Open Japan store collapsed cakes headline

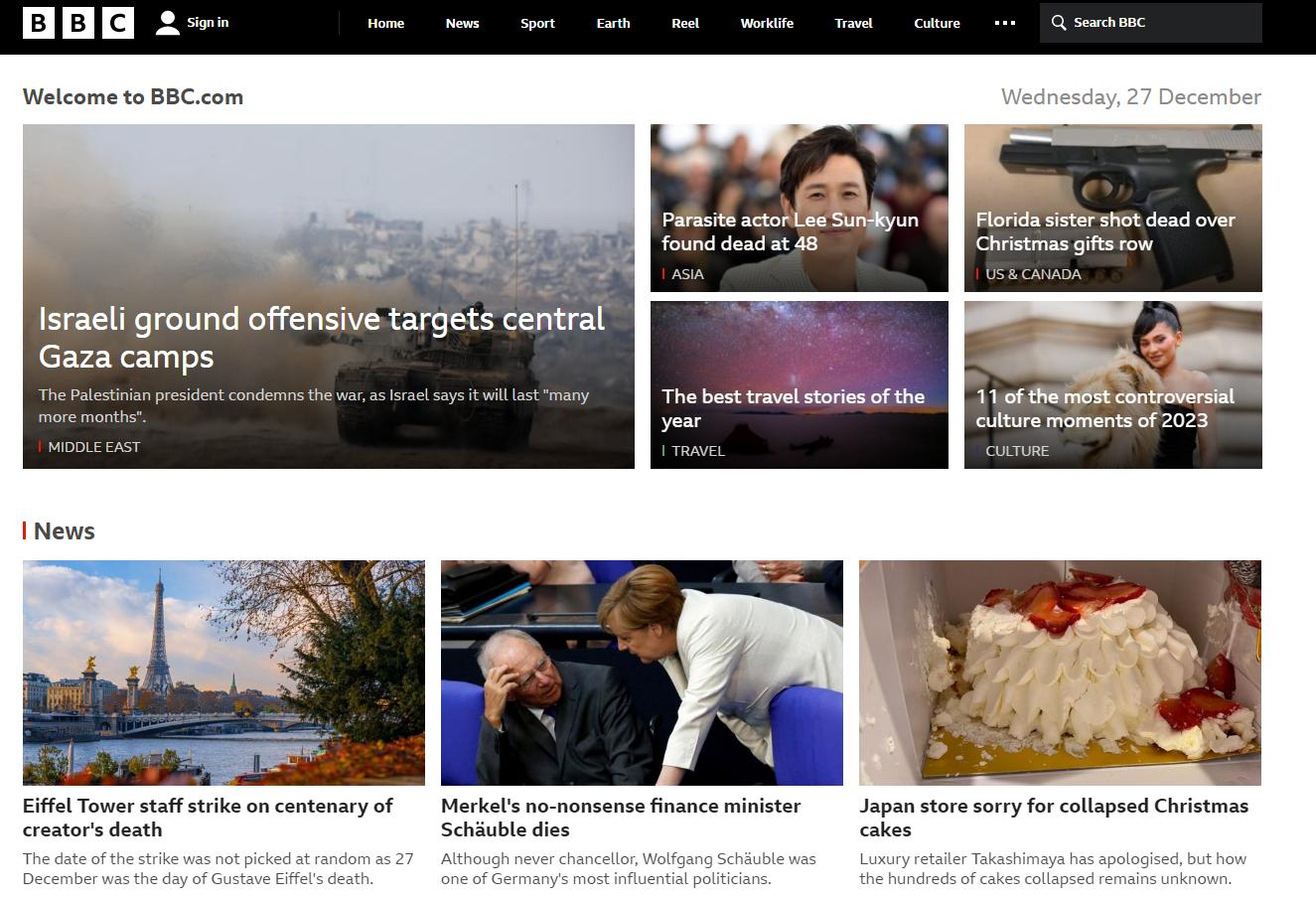pyautogui.click(x=1054, y=818)
